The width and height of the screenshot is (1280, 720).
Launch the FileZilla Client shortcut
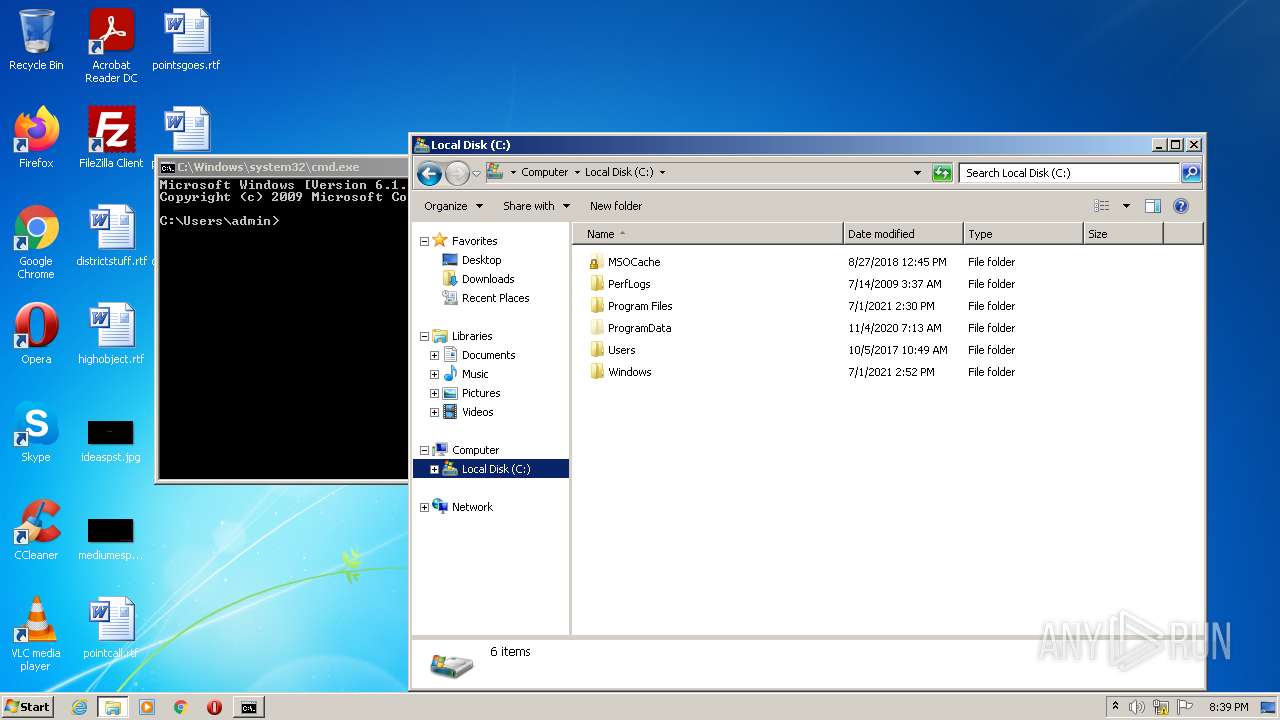pyautogui.click(x=111, y=138)
